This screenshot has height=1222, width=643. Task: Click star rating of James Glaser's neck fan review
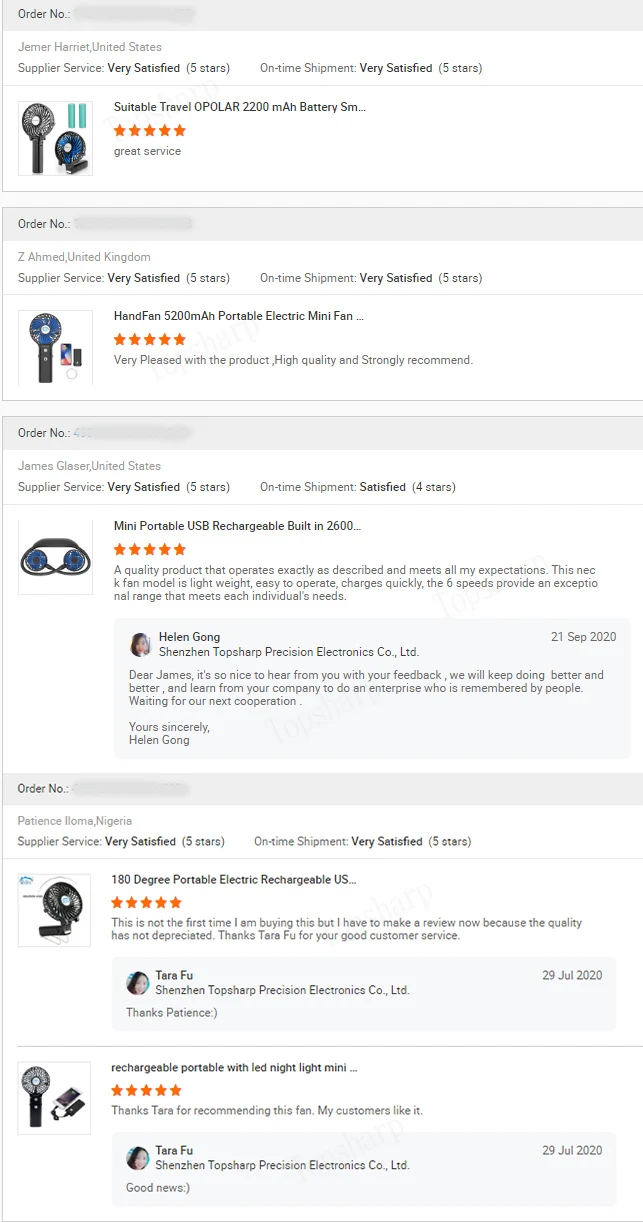150,549
